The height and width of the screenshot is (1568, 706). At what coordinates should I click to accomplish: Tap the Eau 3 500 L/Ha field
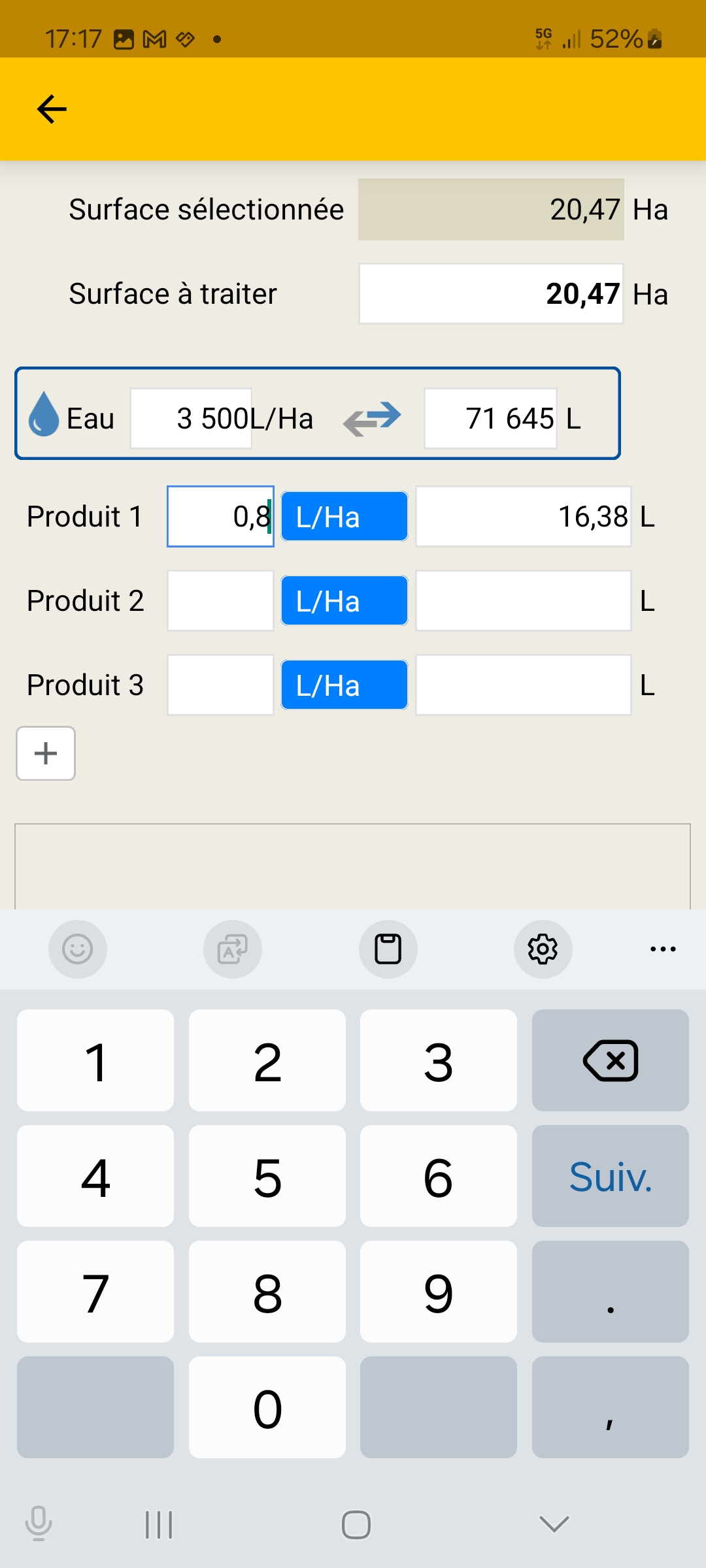pyautogui.click(x=191, y=419)
